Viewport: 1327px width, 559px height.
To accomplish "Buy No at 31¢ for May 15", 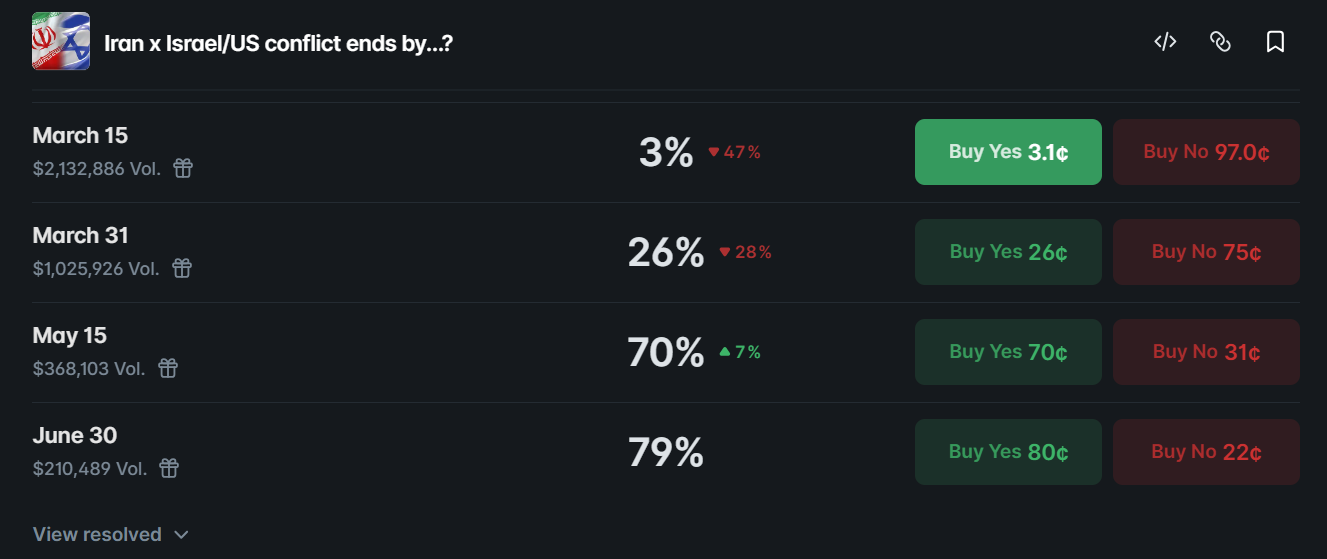I will click(1206, 352).
